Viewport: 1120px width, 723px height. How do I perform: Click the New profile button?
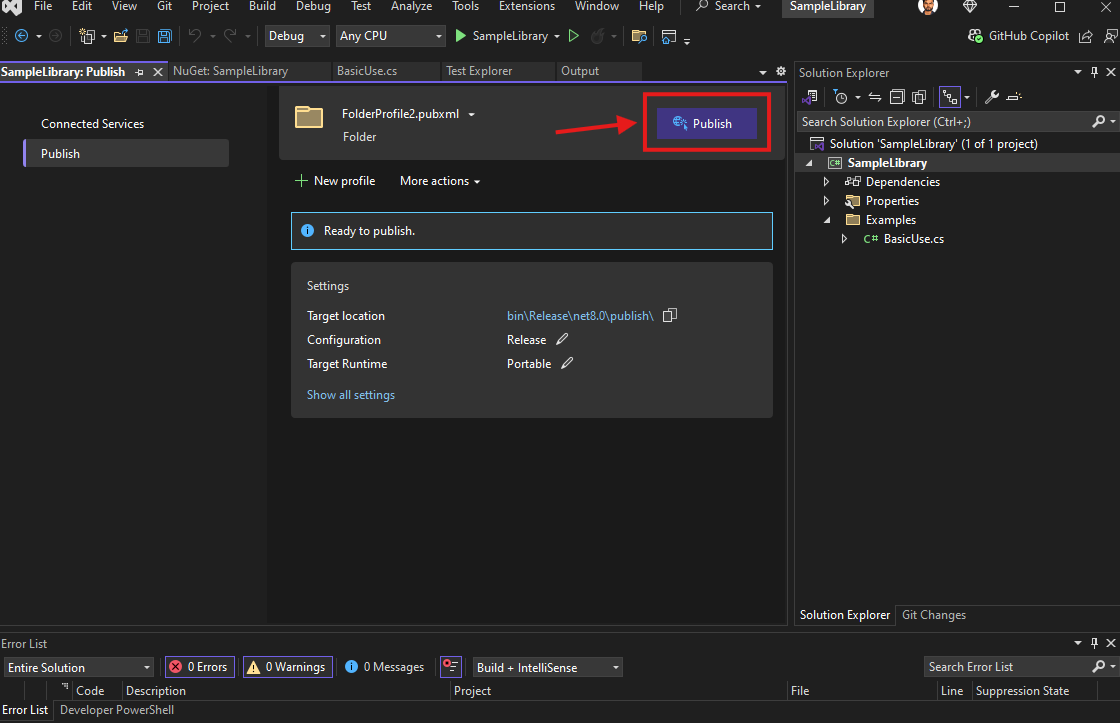pyautogui.click(x=335, y=181)
